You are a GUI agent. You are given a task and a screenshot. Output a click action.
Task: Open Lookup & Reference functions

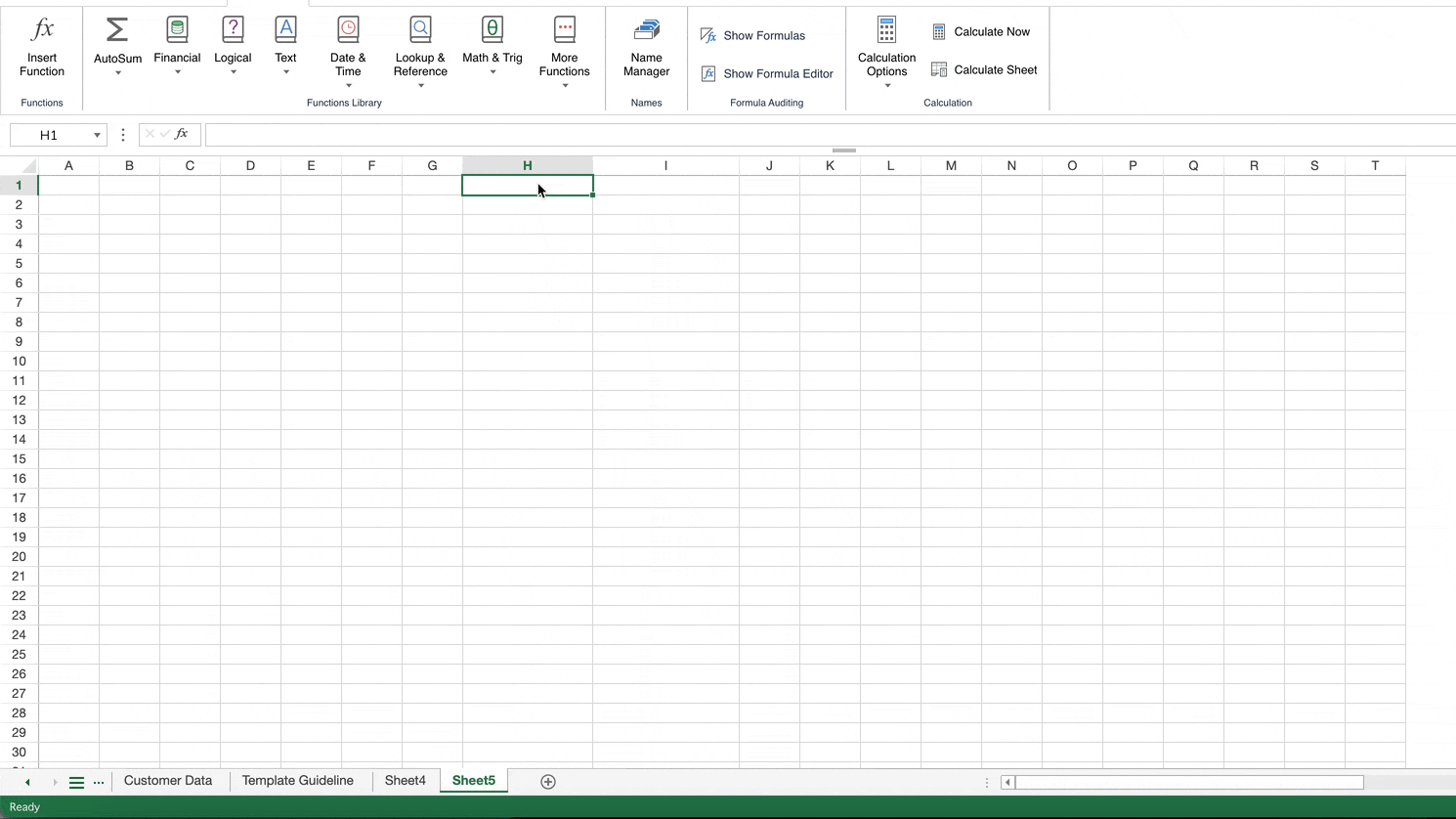click(420, 51)
